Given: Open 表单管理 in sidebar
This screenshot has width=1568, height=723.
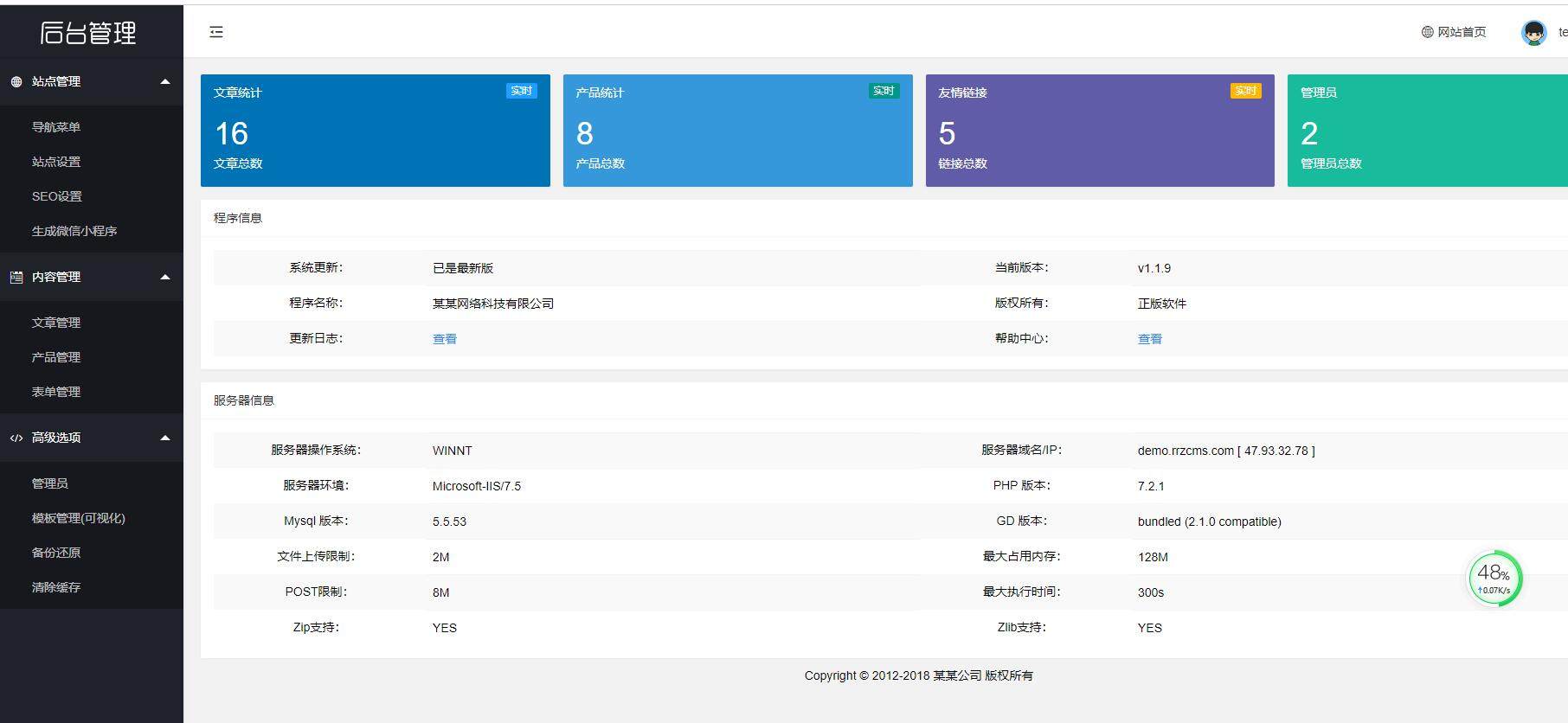Looking at the screenshot, I should [56, 392].
